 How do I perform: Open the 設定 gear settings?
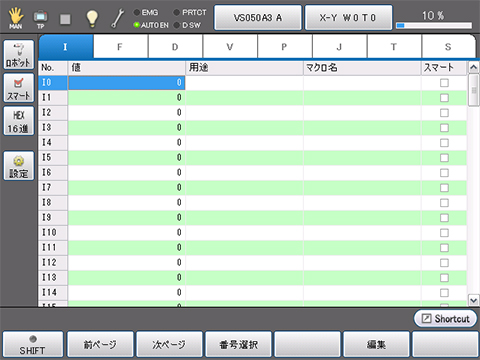point(19,166)
